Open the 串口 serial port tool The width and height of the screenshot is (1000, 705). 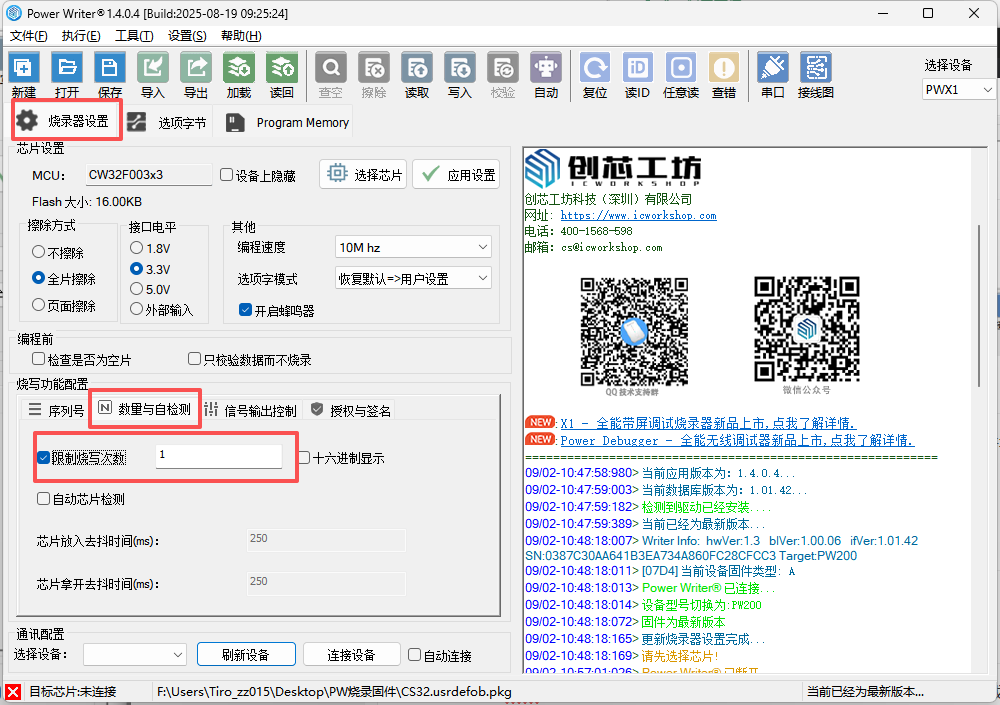(x=772, y=68)
